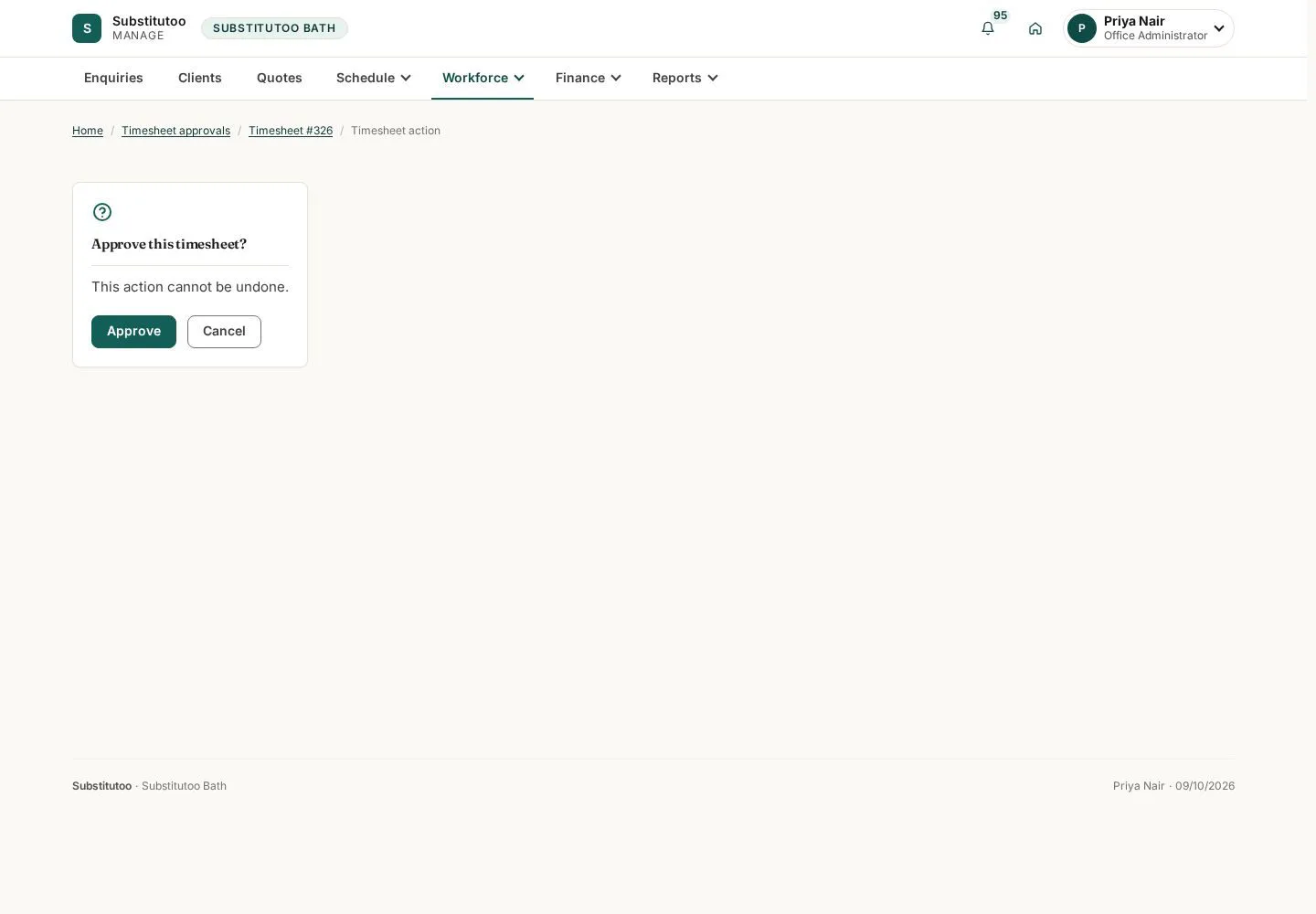Click the Substitutoo S logo

tap(87, 28)
